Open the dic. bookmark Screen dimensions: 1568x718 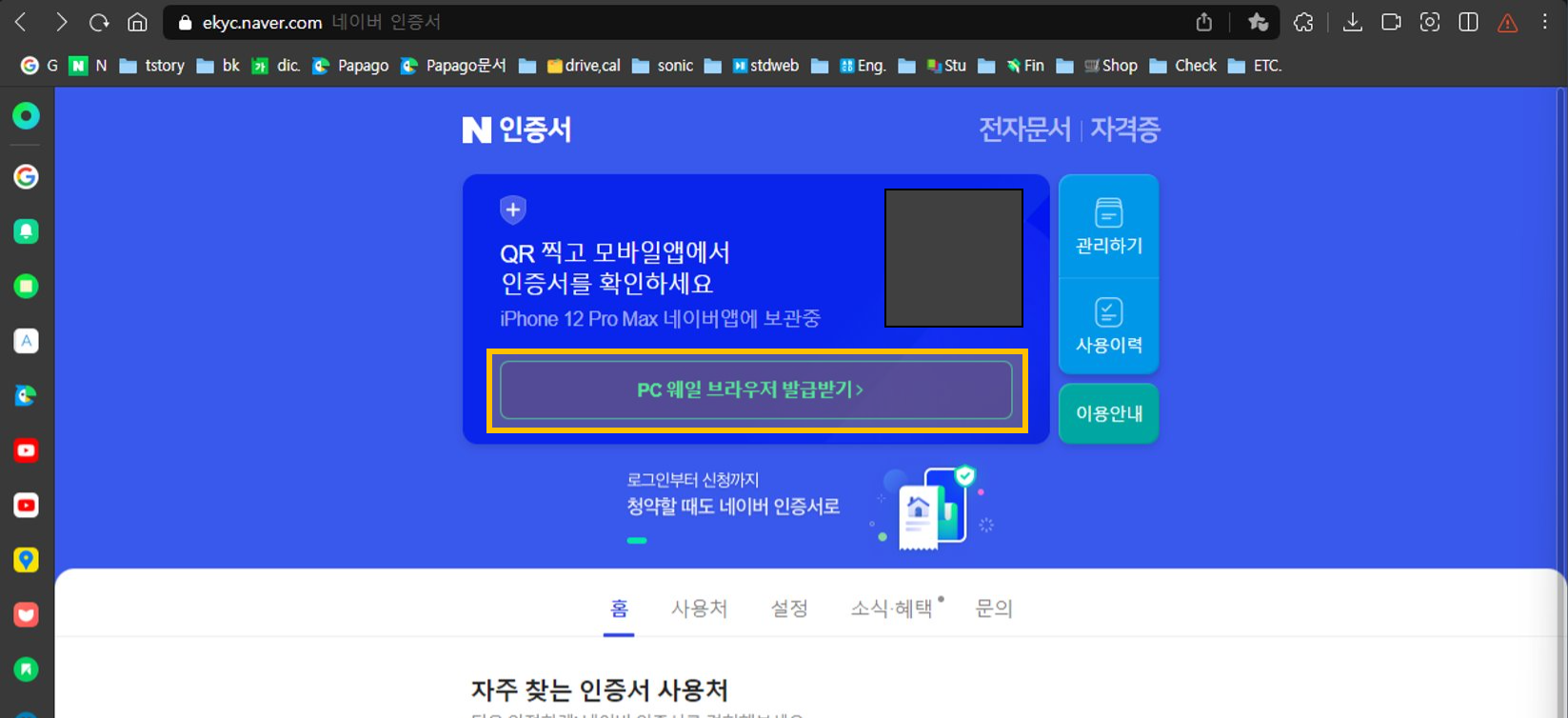coord(276,66)
